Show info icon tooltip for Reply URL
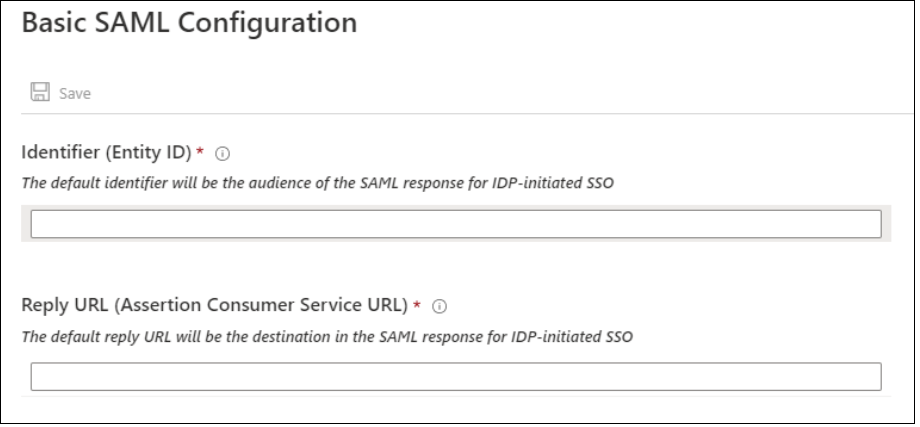 (x=439, y=306)
